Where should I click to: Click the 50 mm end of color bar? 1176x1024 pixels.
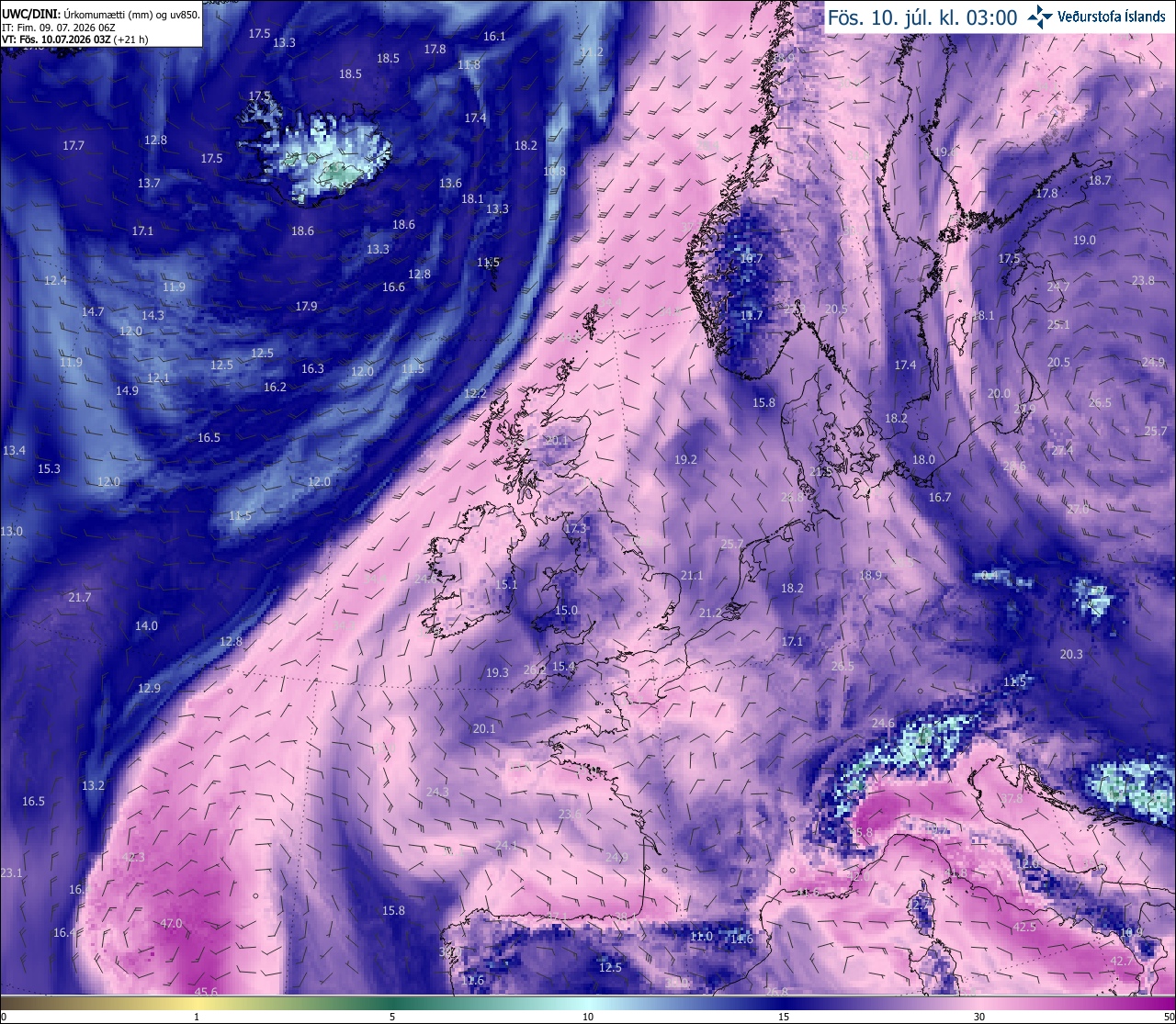[x=1169, y=1017]
